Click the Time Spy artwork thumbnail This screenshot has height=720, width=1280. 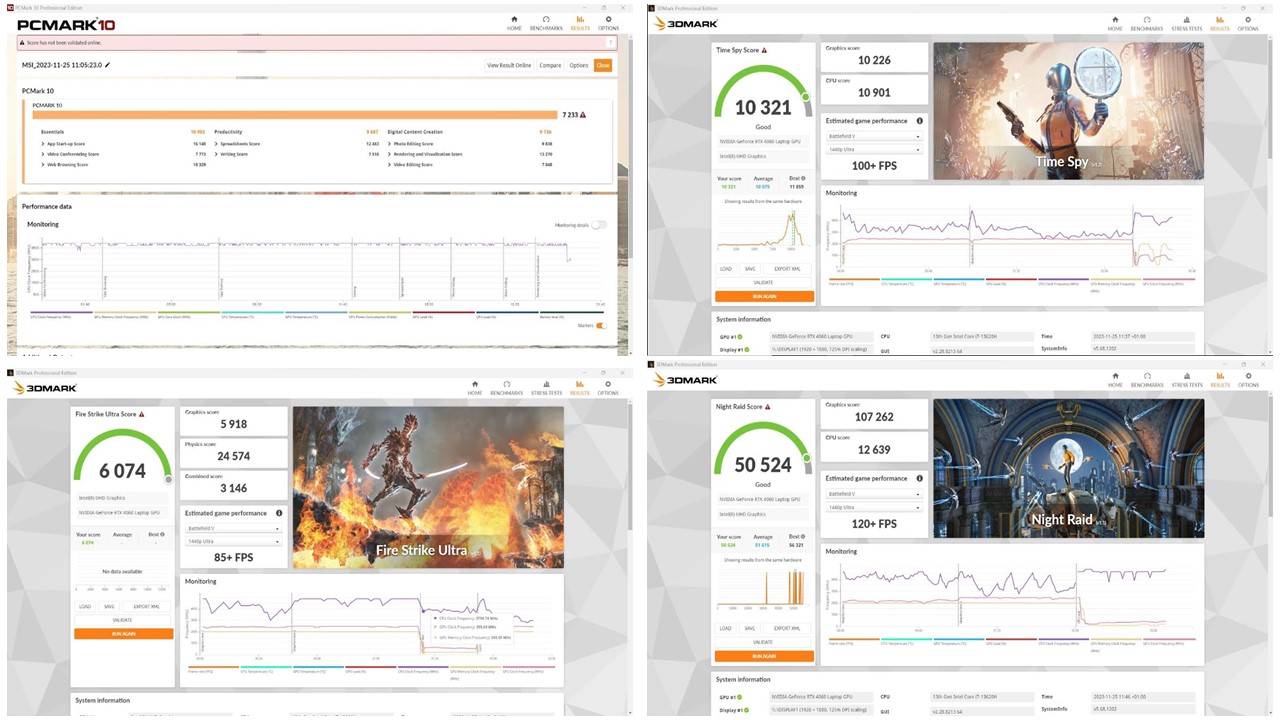click(x=1068, y=111)
